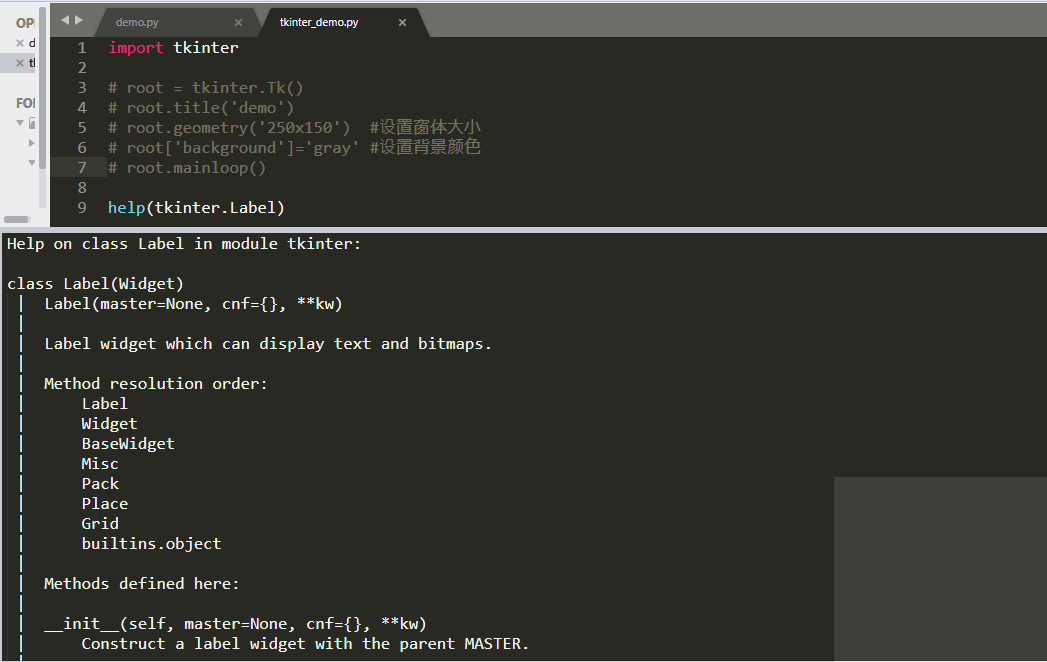
Task: Close tkinter_demo.py using its x in Open Files
Action: [19, 62]
